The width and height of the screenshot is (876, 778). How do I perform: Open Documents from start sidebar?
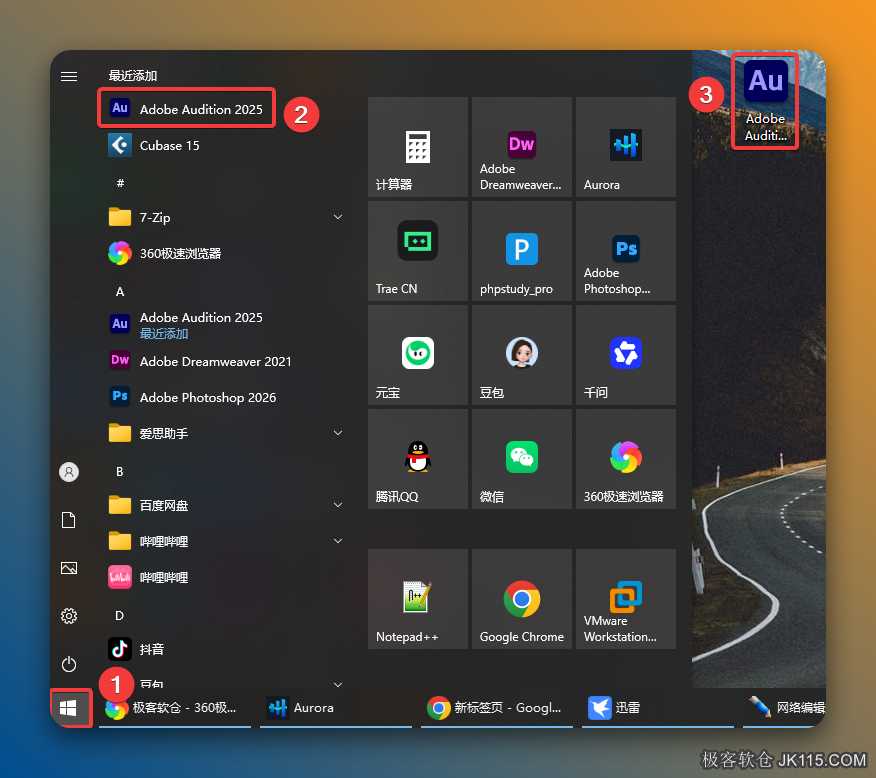pos(69,520)
